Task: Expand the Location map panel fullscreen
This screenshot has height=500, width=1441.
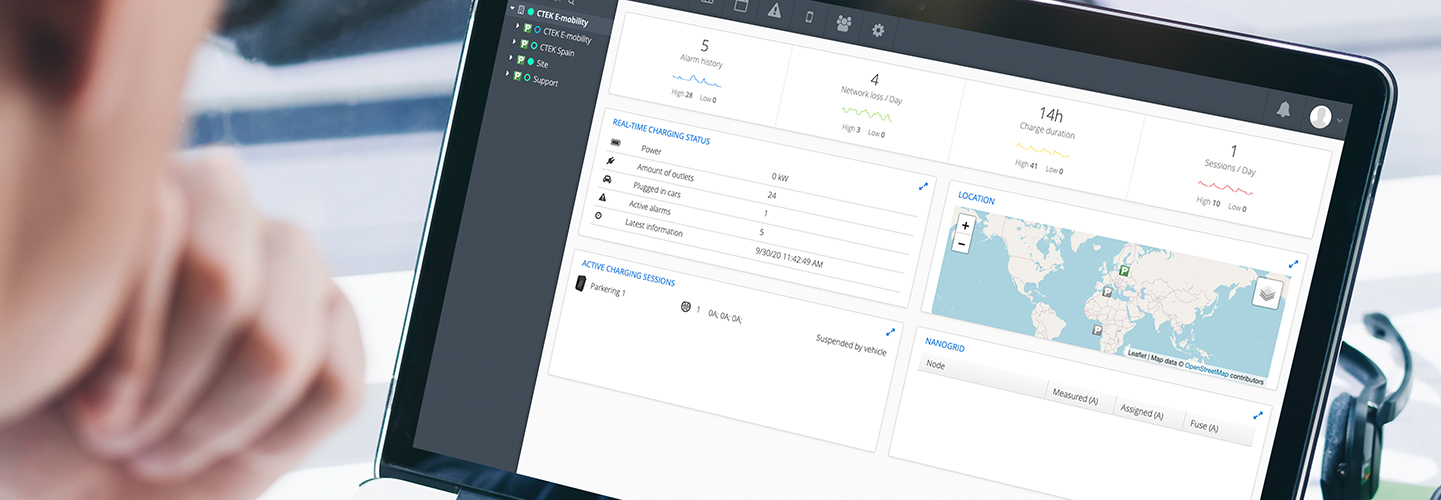Action: tap(1293, 265)
